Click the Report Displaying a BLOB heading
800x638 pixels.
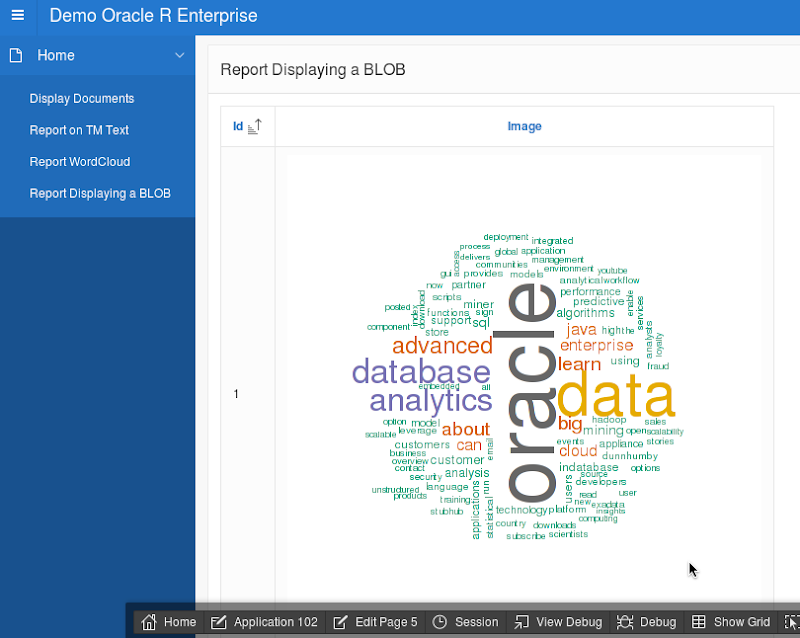point(313,69)
